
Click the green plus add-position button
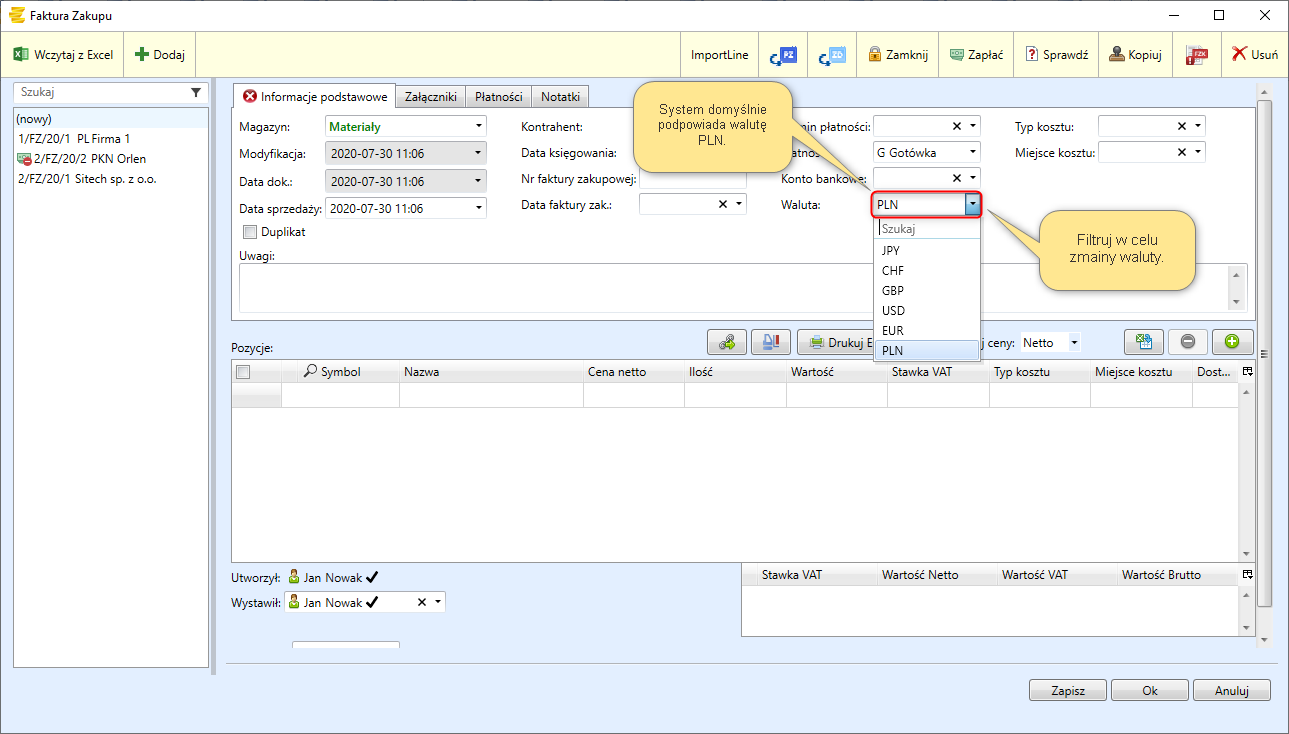point(1232,342)
